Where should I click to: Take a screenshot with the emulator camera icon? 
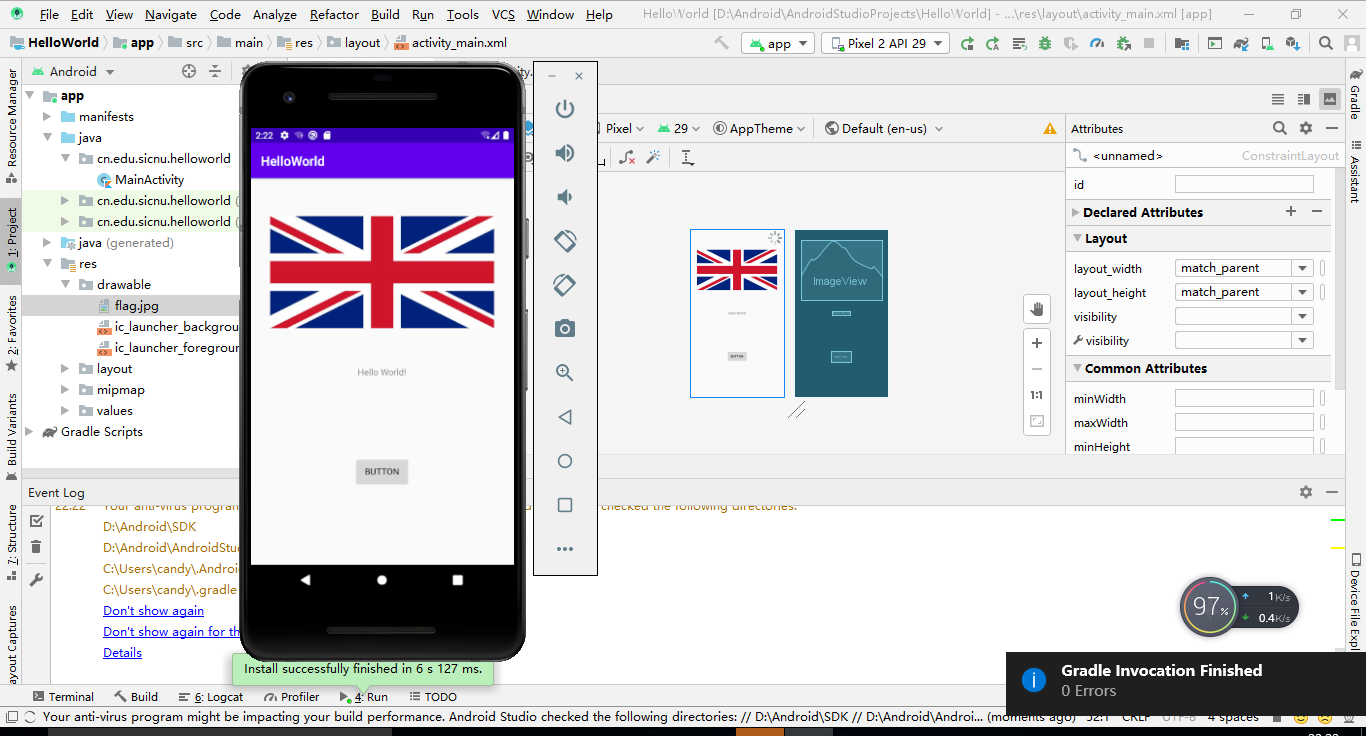[x=565, y=327]
